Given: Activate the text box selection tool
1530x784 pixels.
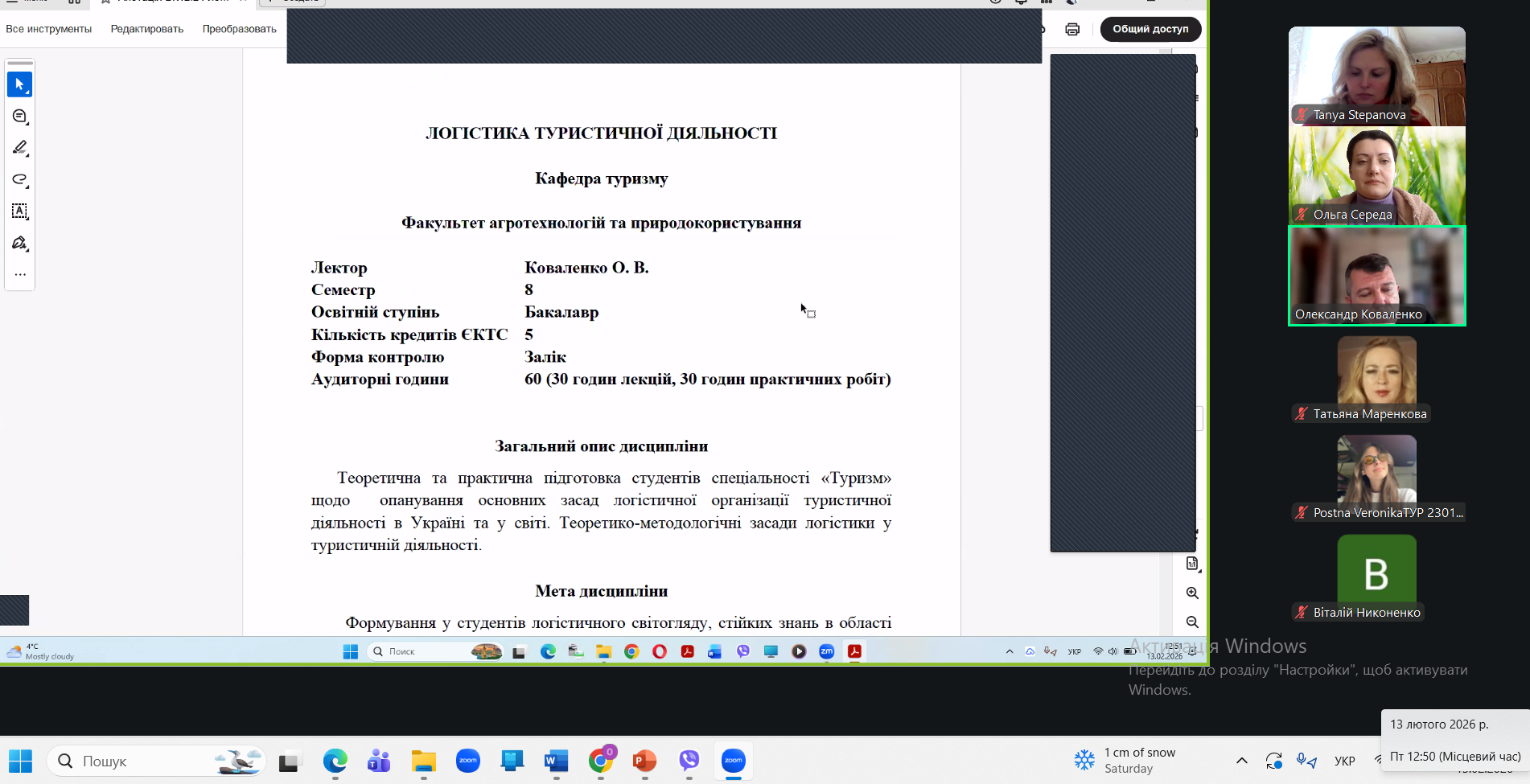Looking at the screenshot, I should click(x=19, y=211).
